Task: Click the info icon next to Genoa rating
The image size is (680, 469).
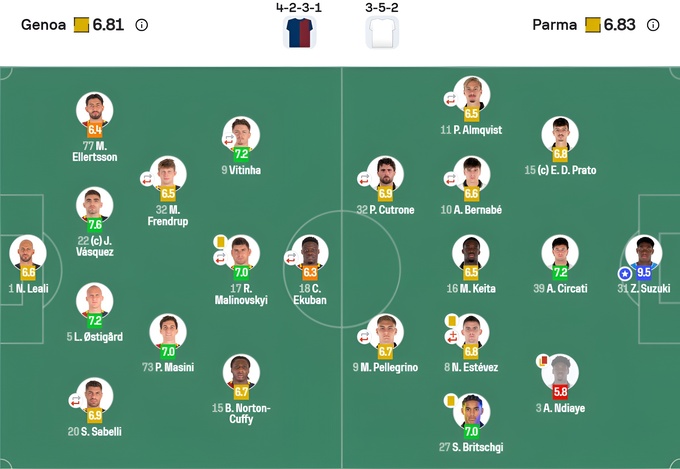Action: point(141,25)
